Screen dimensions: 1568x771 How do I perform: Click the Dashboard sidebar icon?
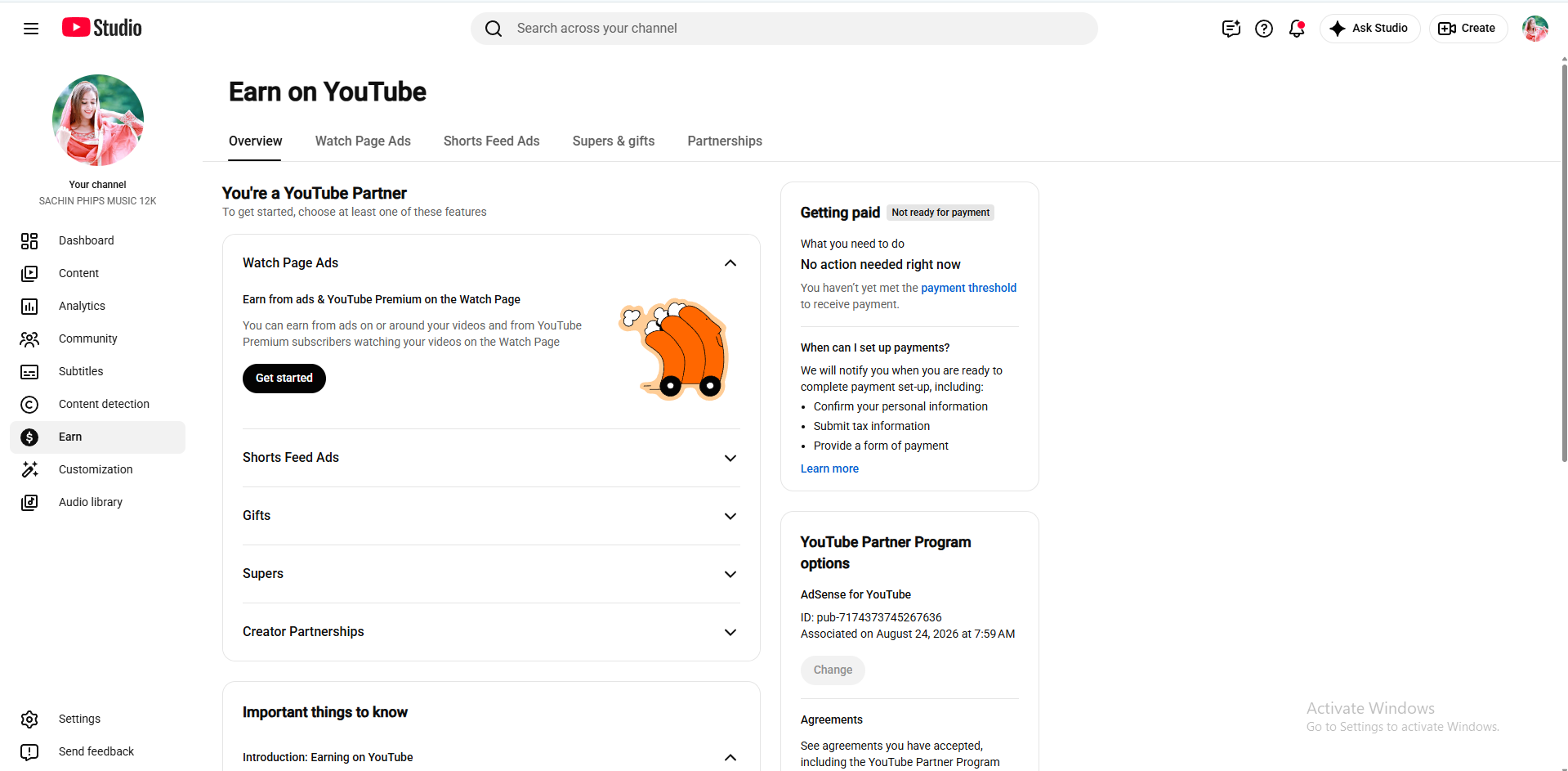pyautogui.click(x=29, y=240)
